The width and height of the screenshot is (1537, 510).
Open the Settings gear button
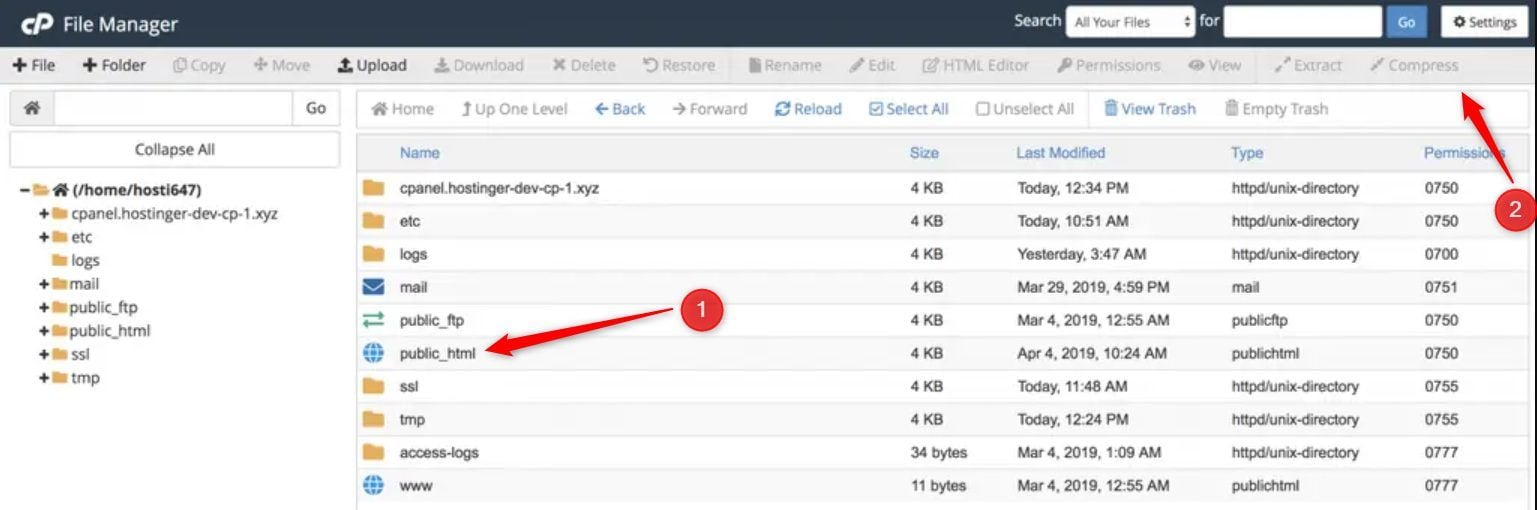(x=1484, y=22)
